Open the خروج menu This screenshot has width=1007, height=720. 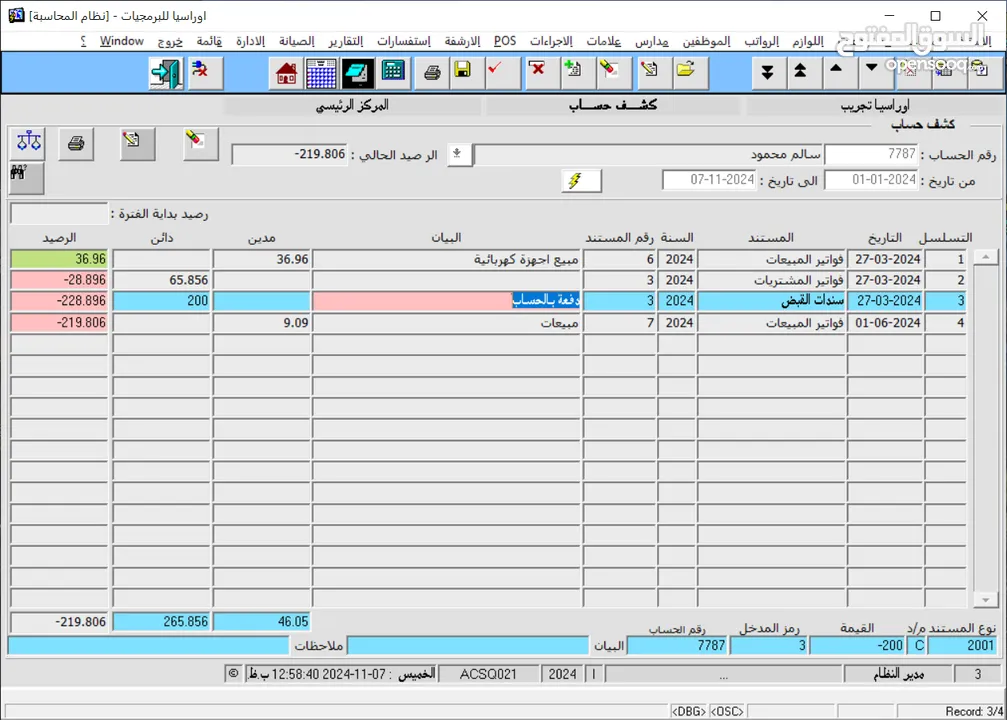170,41
